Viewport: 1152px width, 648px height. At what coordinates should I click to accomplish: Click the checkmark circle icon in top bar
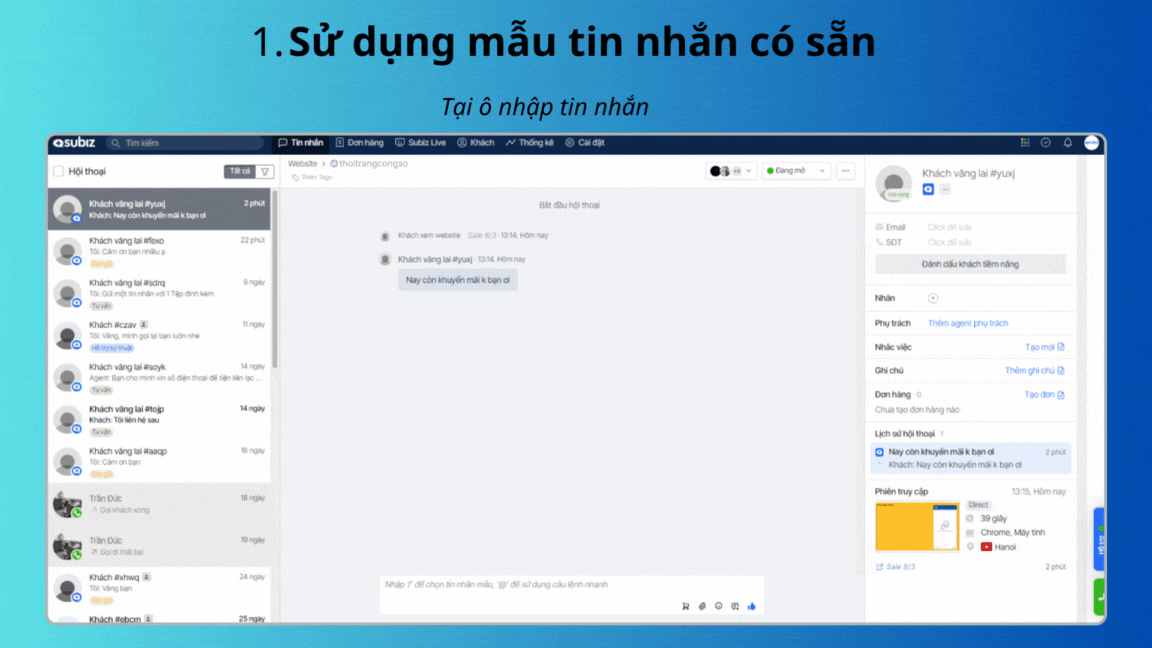(x=1046, y=143)
